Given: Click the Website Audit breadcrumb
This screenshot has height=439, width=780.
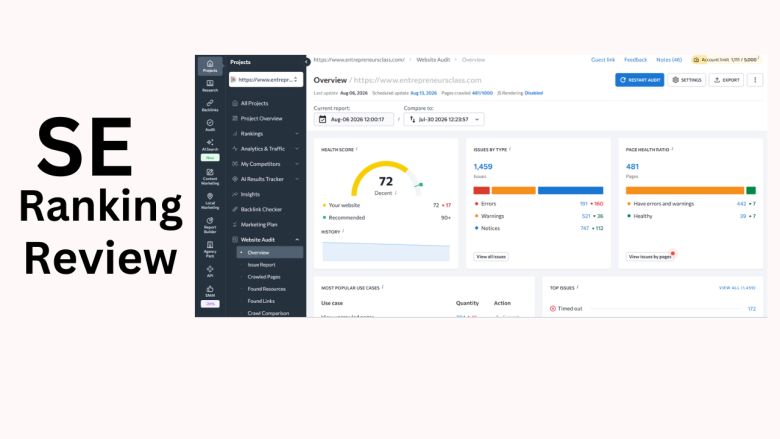Looking at the screenshot, I should coord(433,60).
